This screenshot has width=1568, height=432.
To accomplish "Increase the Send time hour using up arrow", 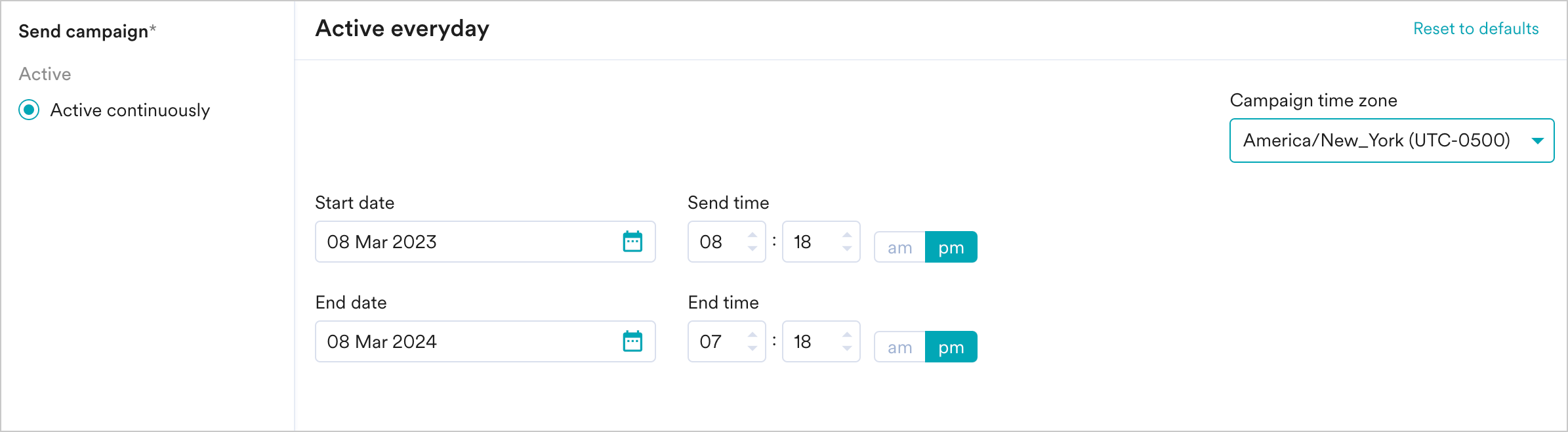I will tap(753, 235).
